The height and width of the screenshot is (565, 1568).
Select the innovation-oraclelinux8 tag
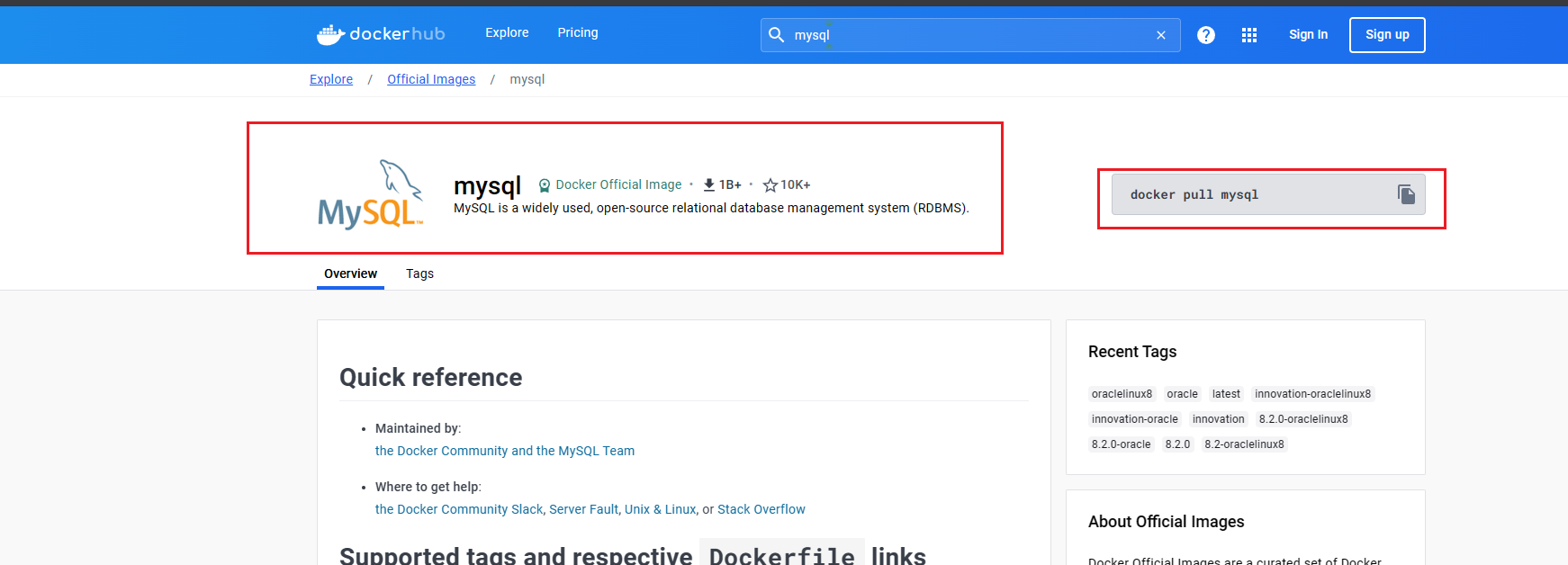[x=1312, y=394]
